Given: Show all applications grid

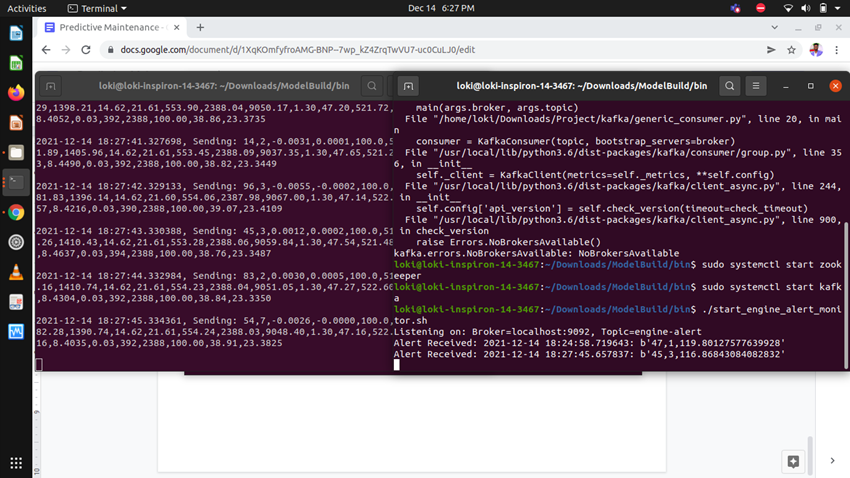Looking at the screenshot, I should (x=16, y=462).
